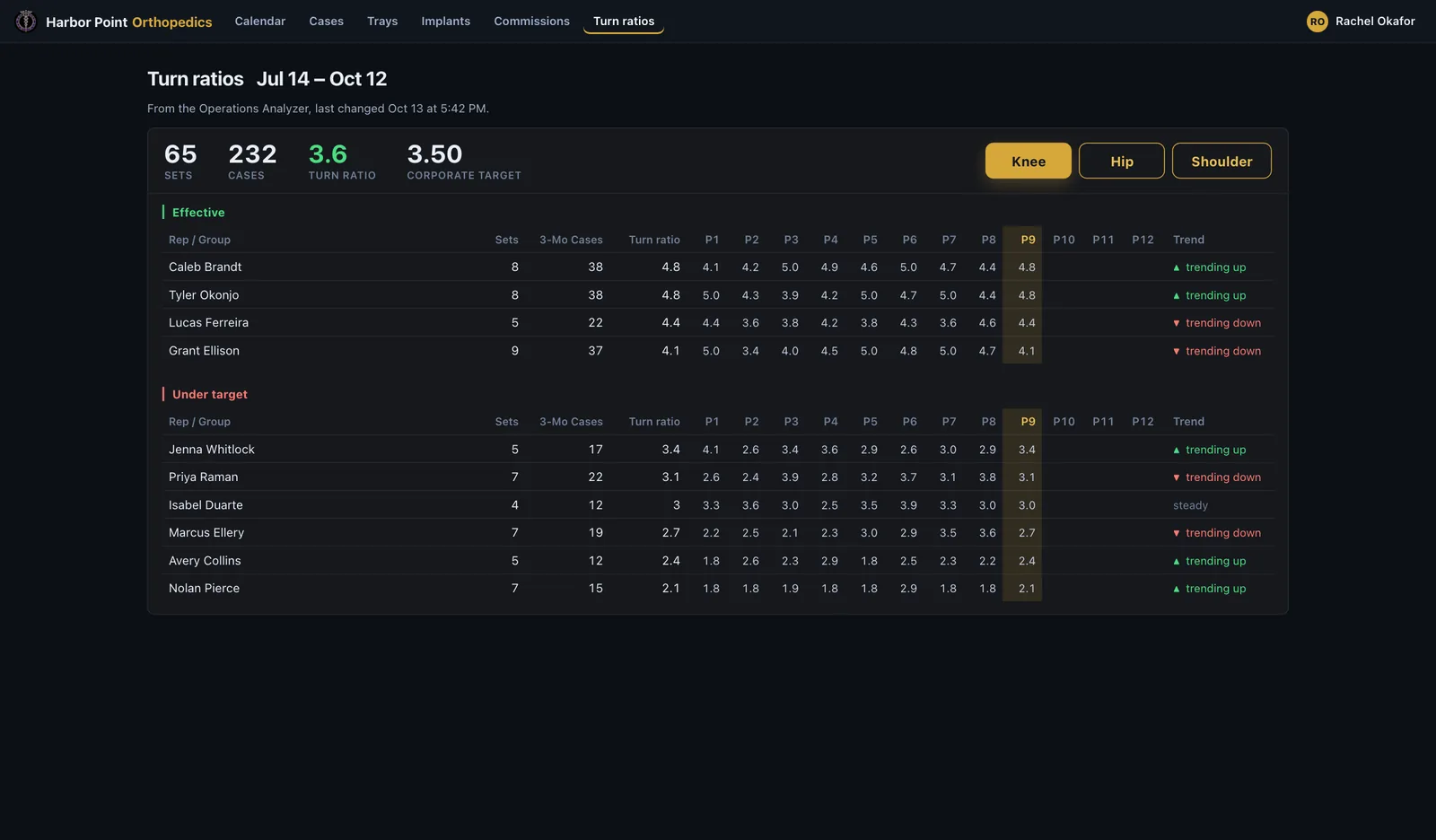The height and width of the screenshot is (840, 1436).
Task: Open the Rachel Okafor avatar badge
Action: click(x=1317, y=22)
